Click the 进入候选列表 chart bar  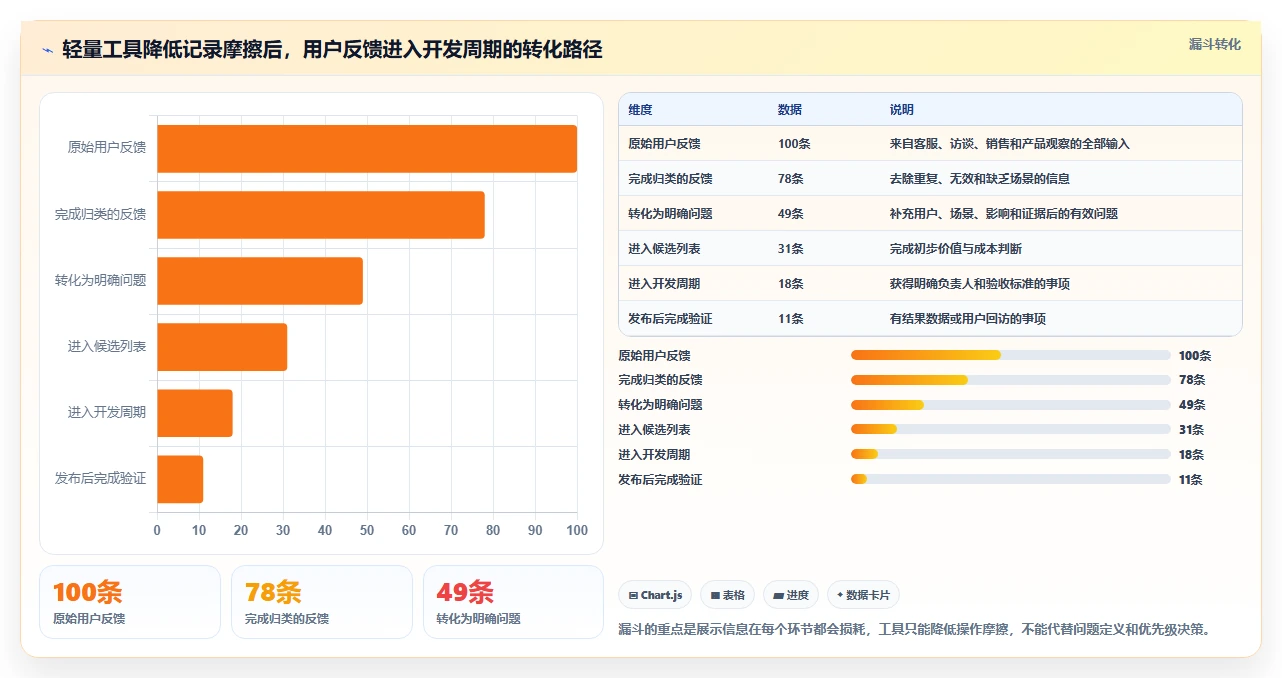click(x=222, y=347)
